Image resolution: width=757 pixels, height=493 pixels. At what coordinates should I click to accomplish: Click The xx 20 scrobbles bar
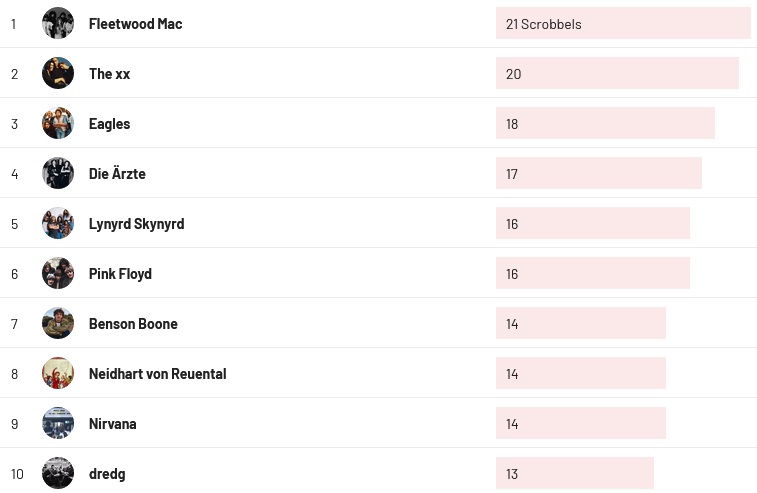616,74
